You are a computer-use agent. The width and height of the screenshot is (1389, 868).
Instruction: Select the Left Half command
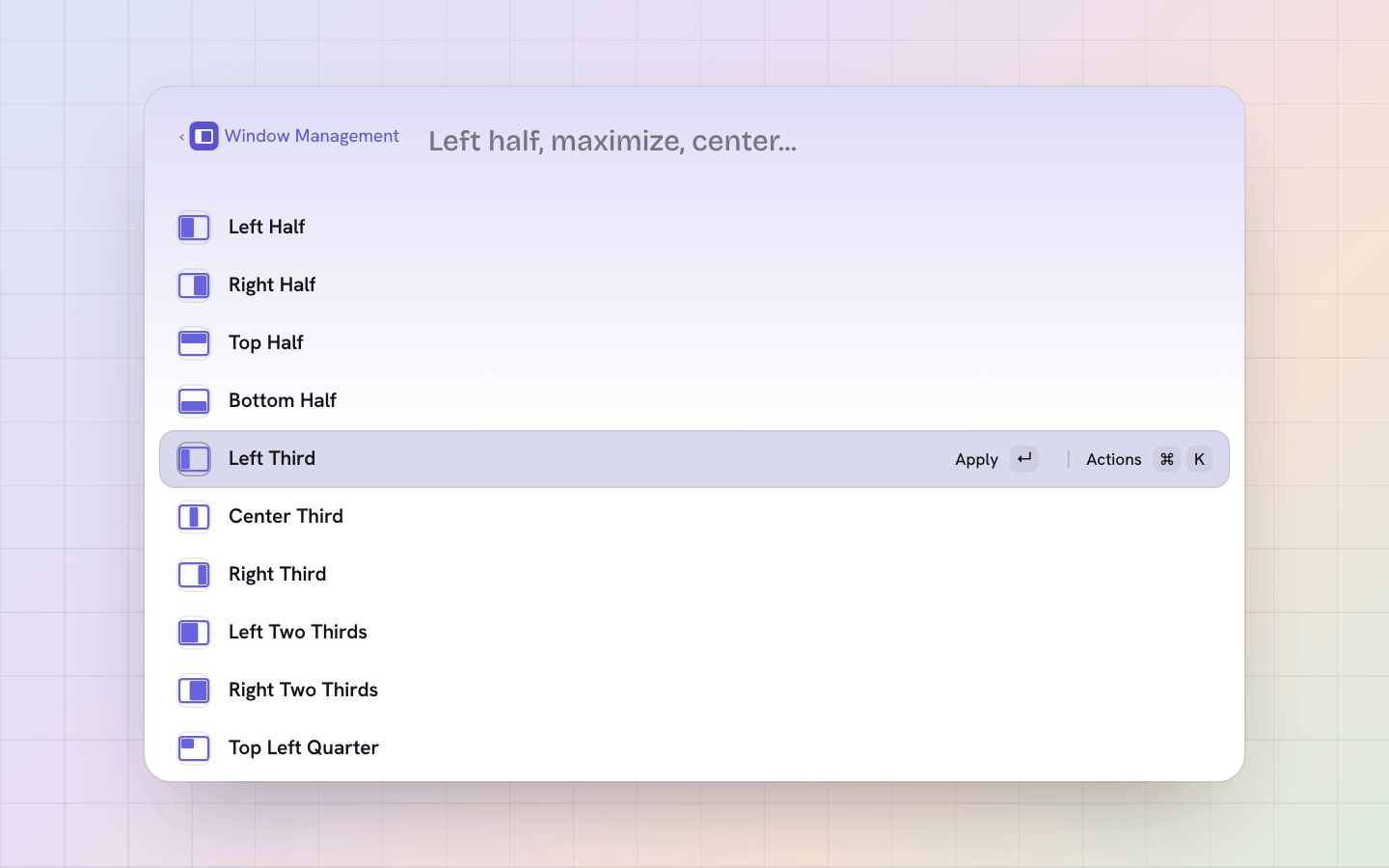[x=694, y=228]
